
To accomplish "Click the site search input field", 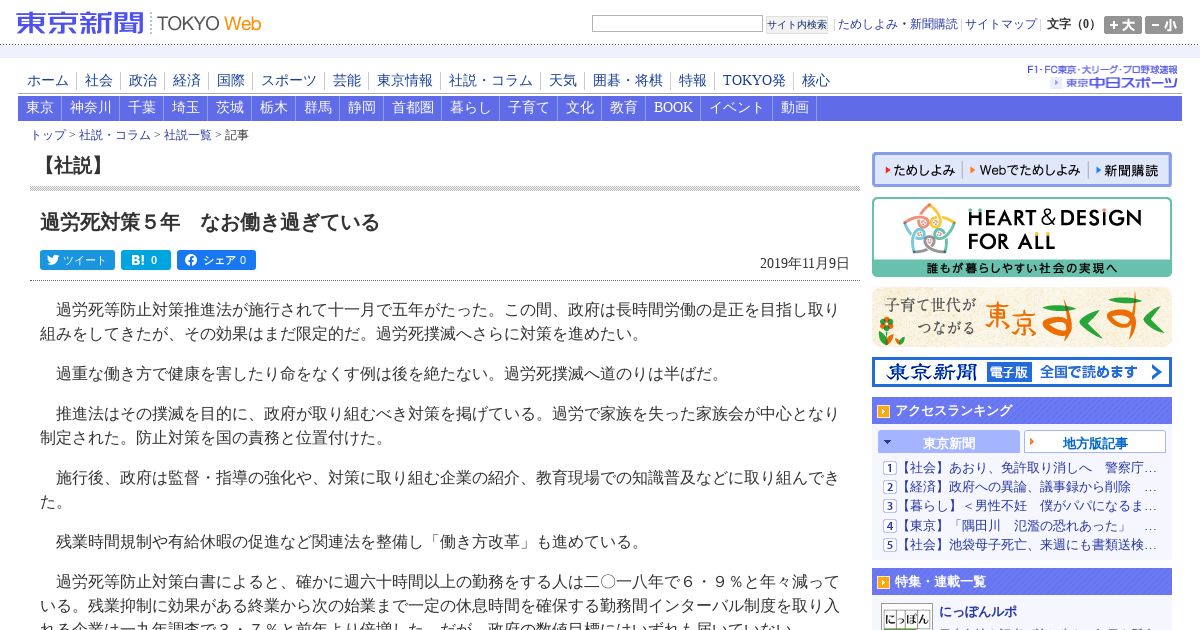I will point(677,24).
